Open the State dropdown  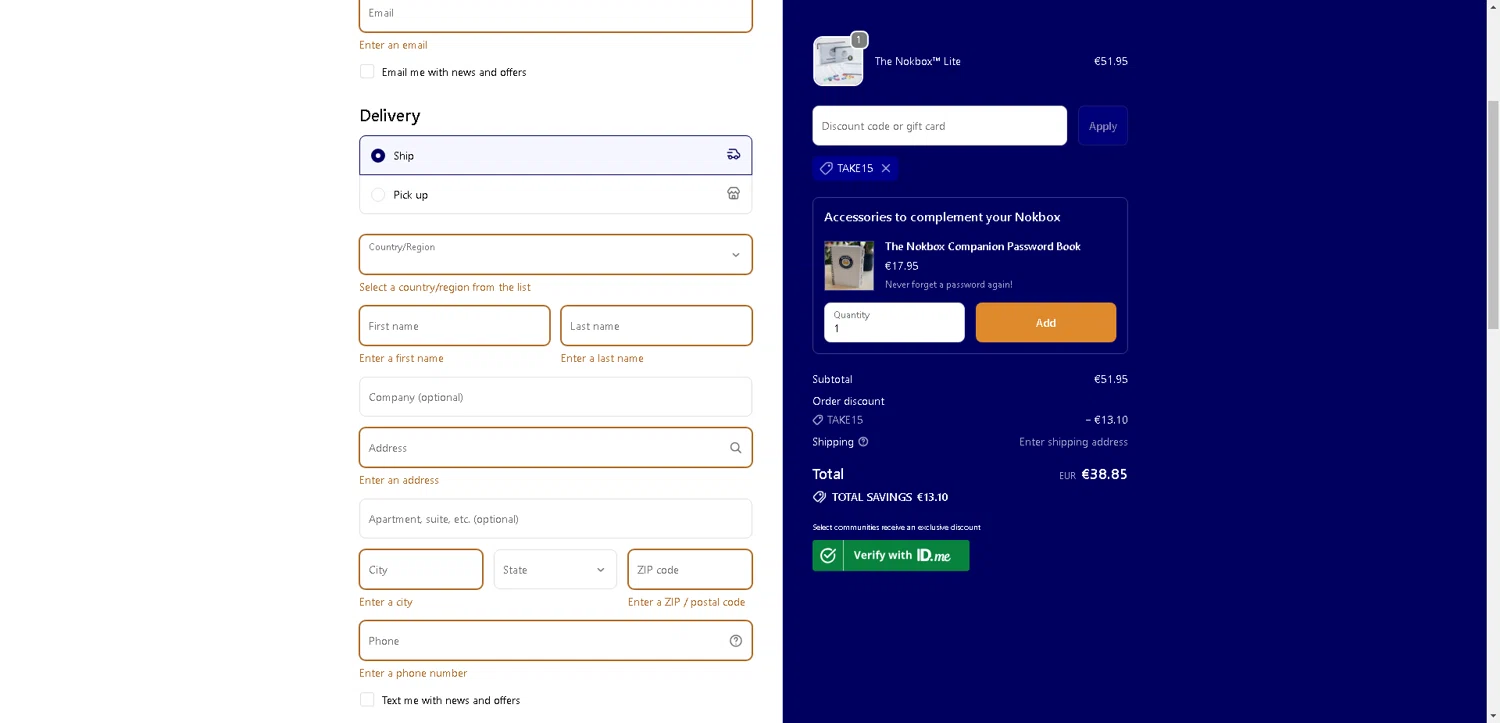[555, 569]
